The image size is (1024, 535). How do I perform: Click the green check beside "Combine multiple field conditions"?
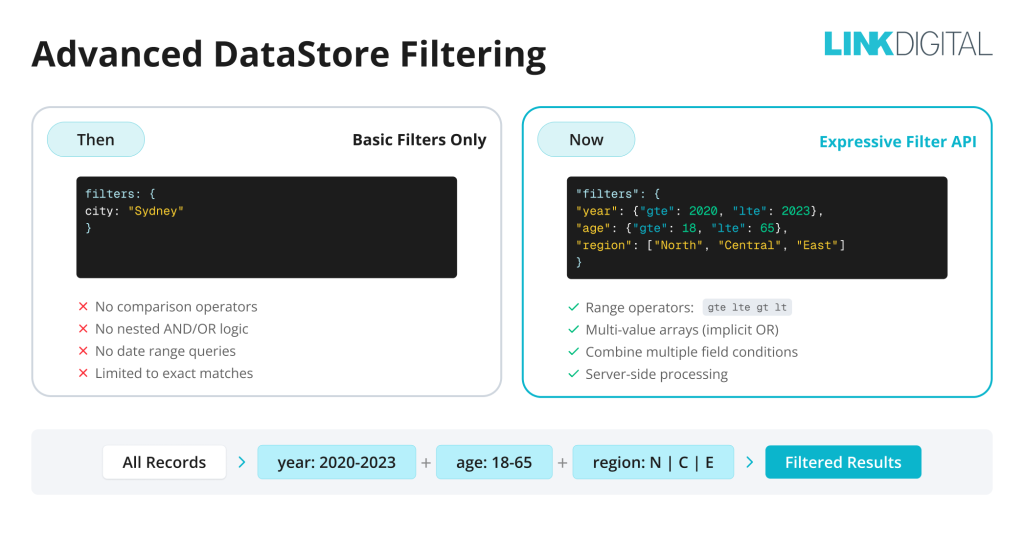[x=573, y=351]
